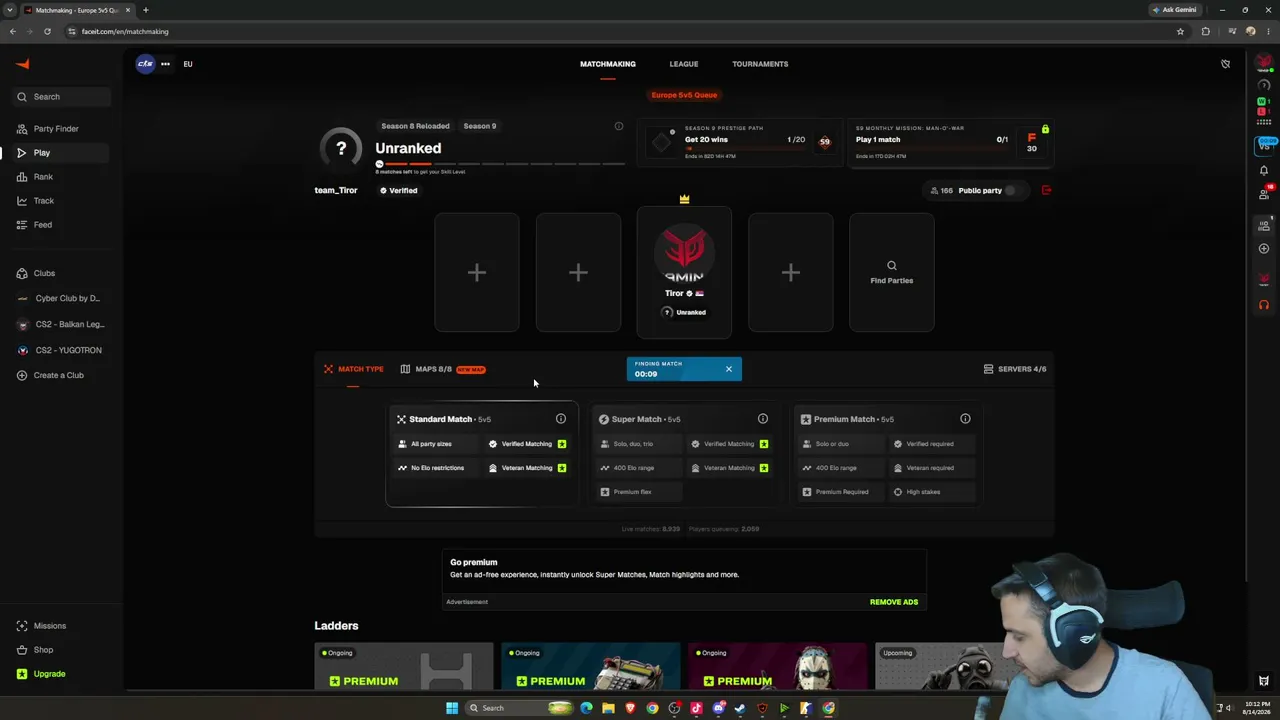Click the Upgrade button in sidebar
Viewport: 1280px width, 720px height.
pyautogui.click(x=49, y=674)
